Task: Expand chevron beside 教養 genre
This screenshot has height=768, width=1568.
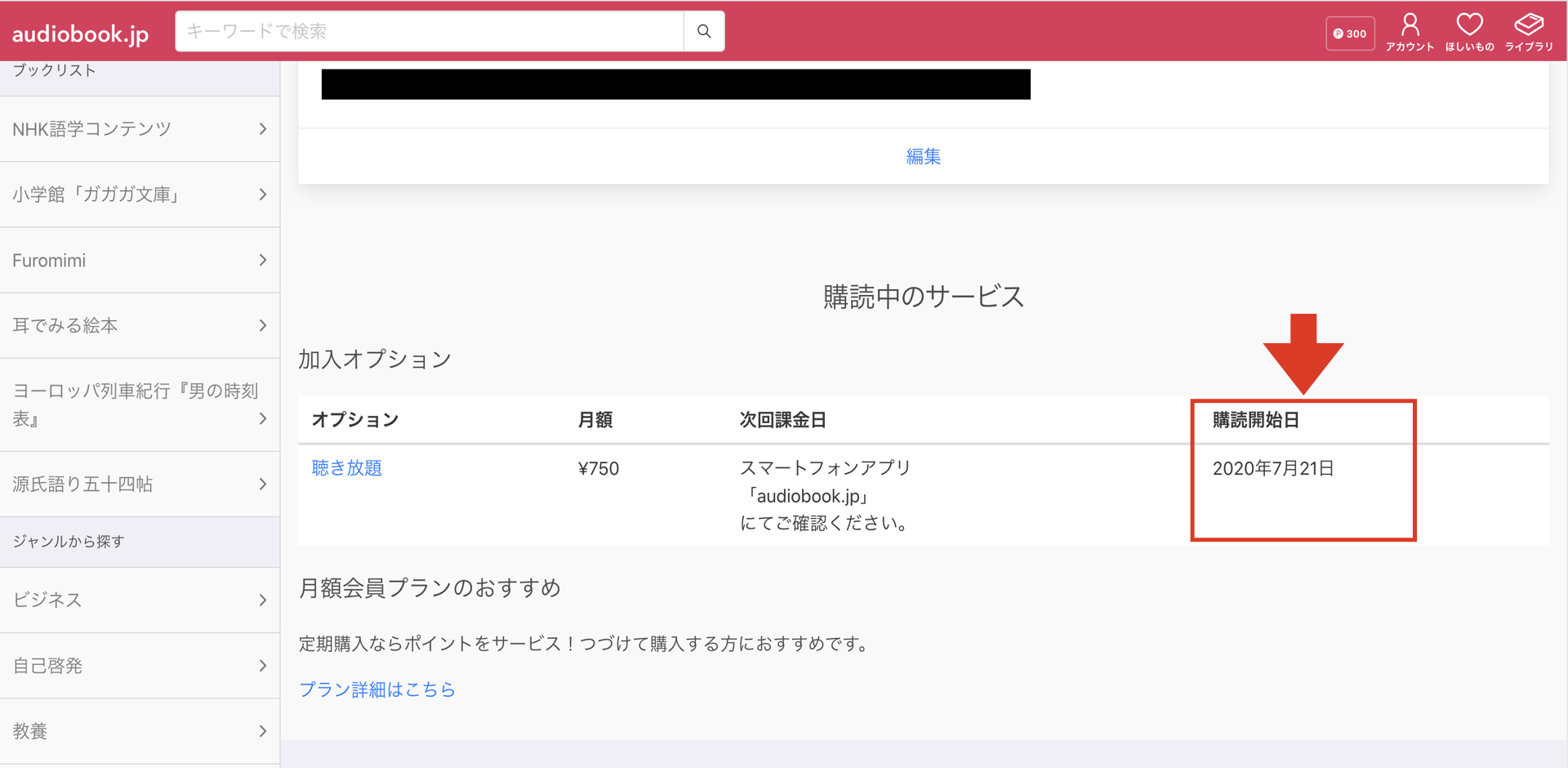Action: click(262, 730)
